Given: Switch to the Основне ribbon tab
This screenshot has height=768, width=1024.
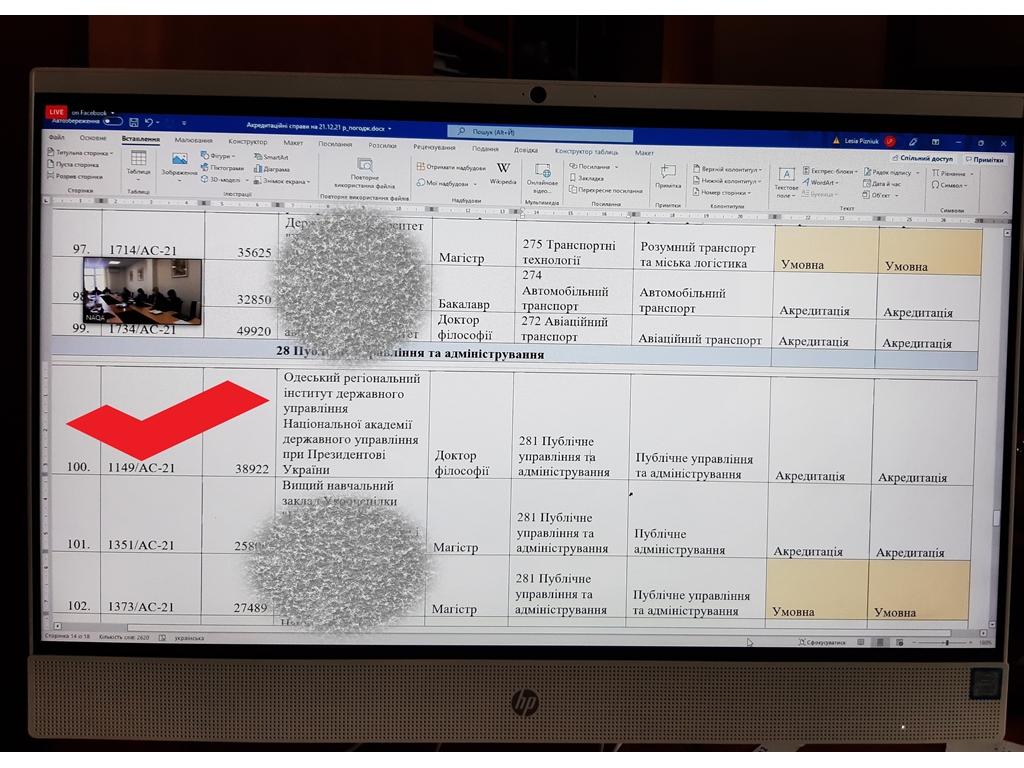Looking at the screenshot, I should [x=93, y=138].
